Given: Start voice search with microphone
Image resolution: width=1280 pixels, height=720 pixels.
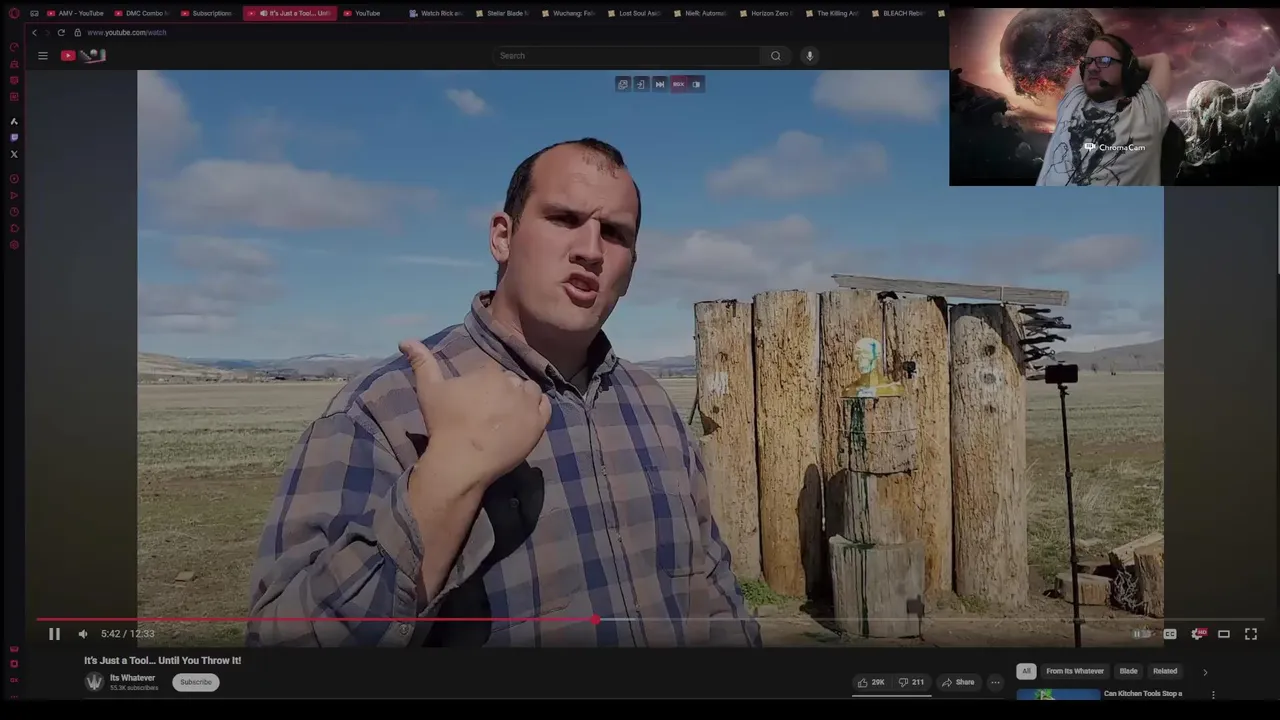Looking at the screenshot, I should coord(810,56).
